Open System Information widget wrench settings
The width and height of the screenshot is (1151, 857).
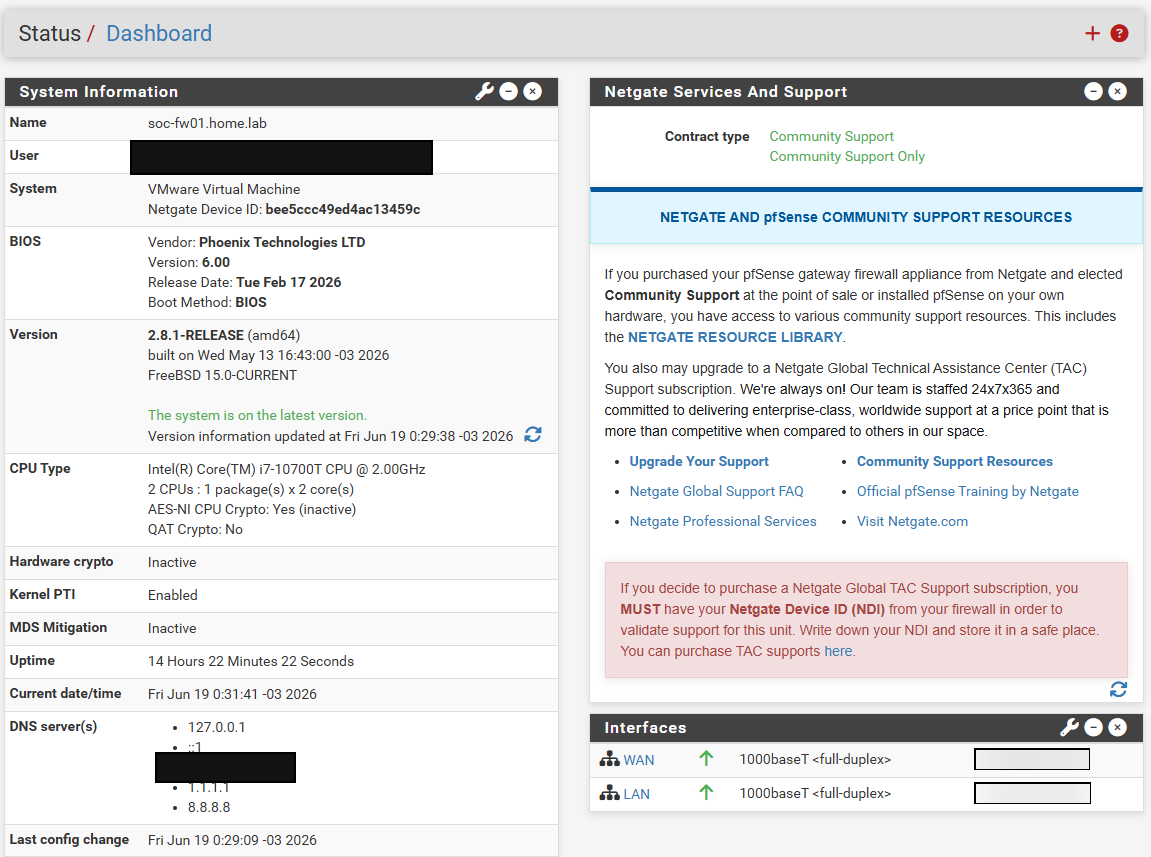tap(484, 91)
